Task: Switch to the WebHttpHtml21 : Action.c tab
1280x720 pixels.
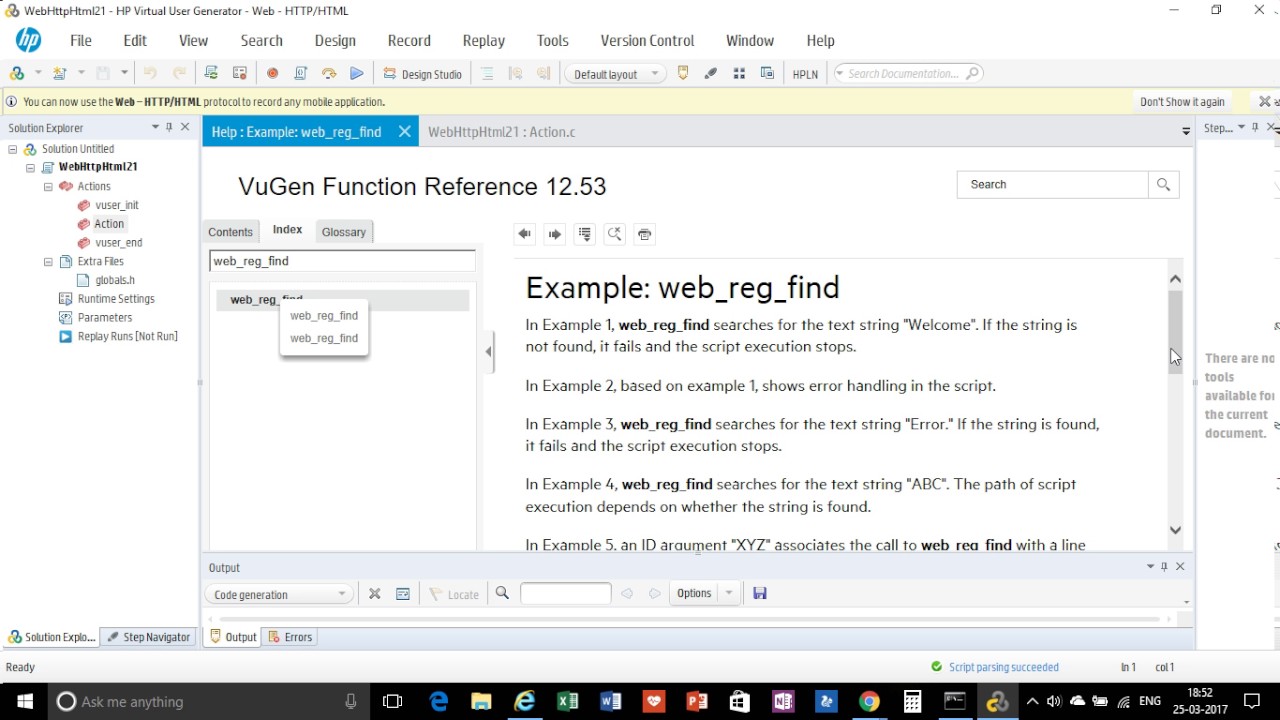Action: click(x=501, y=132)
